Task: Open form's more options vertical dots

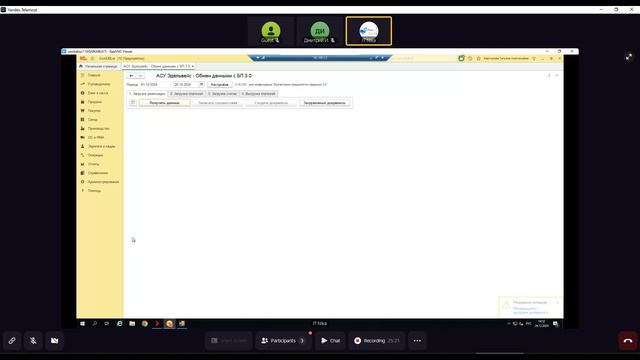Action: tap(549, 76)
